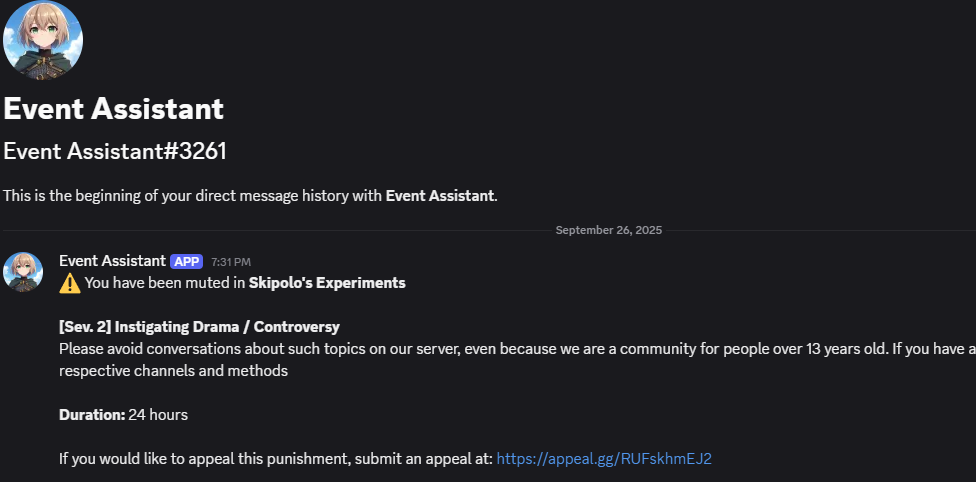Viewport: 976px width, 482px height.
Task: Click the Event Assistant message author name
Action: coord(112,261)
